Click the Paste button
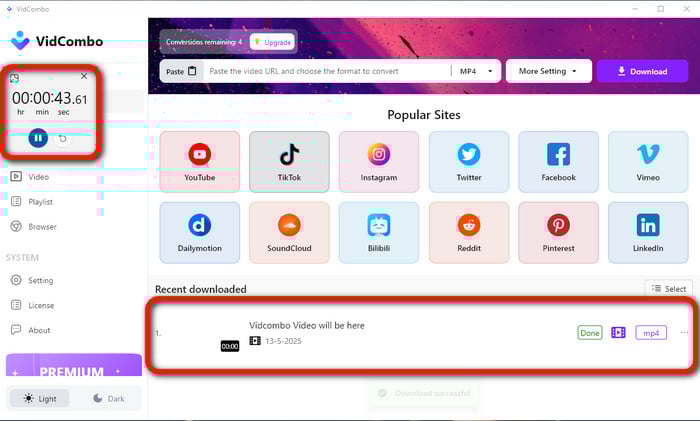 pos(181,71)
